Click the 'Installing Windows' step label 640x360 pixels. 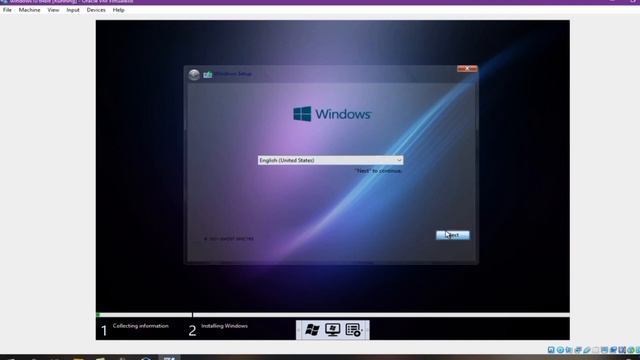(224, 326)
